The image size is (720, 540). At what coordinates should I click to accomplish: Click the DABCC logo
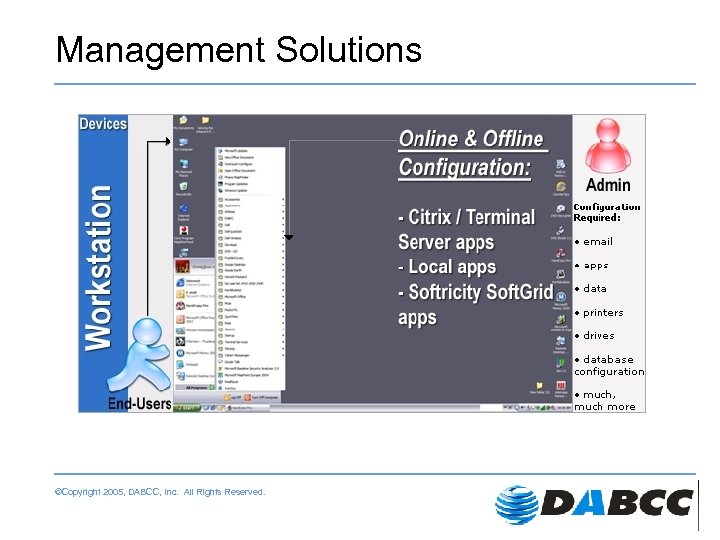[x=594, y=504]
